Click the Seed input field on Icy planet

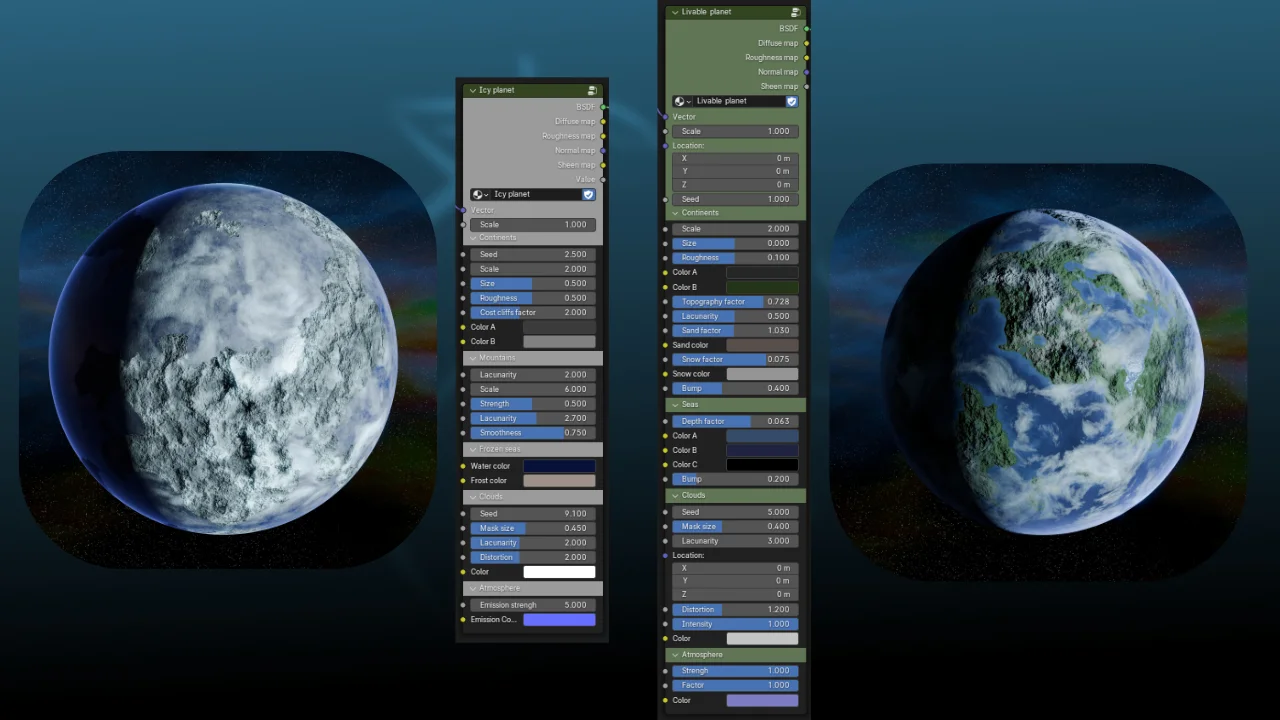(x=533, y=254)
